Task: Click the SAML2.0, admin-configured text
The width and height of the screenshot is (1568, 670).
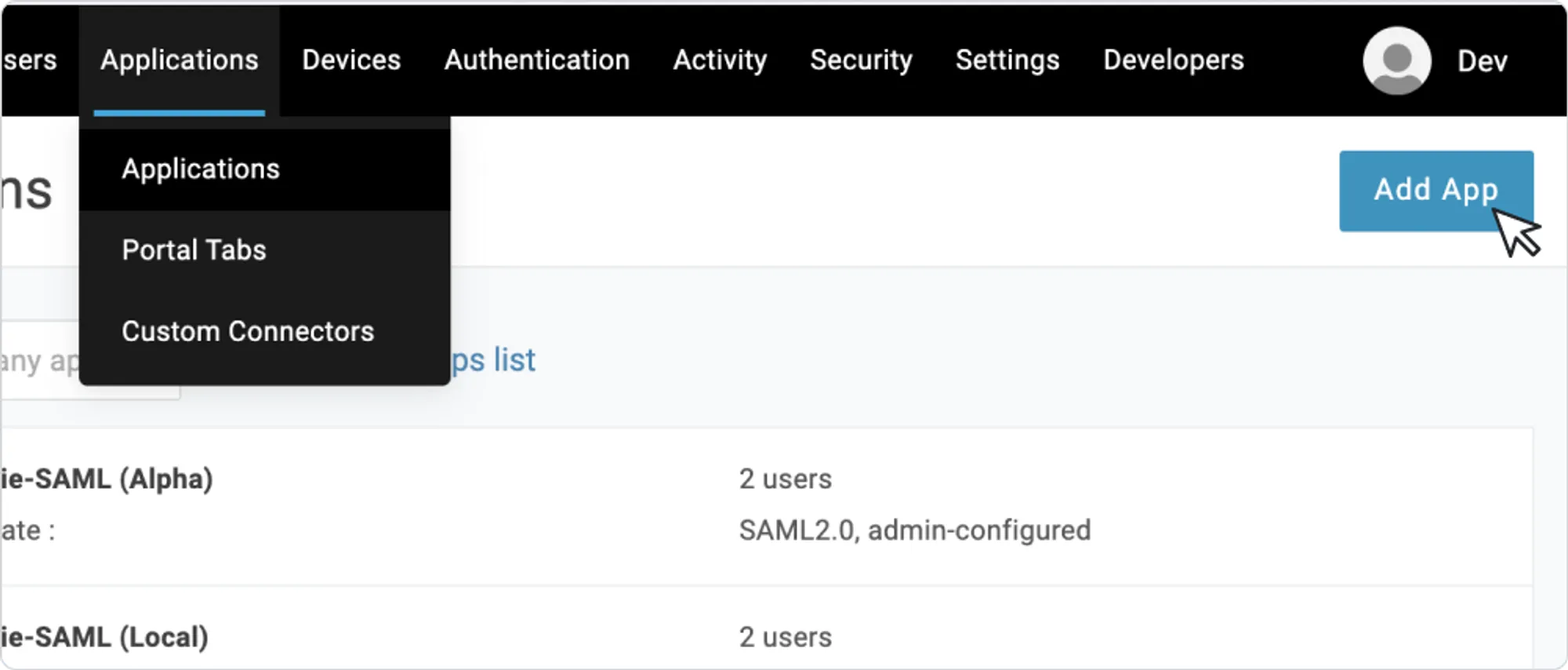Action: pyautogui.click(x=915, y=530)
